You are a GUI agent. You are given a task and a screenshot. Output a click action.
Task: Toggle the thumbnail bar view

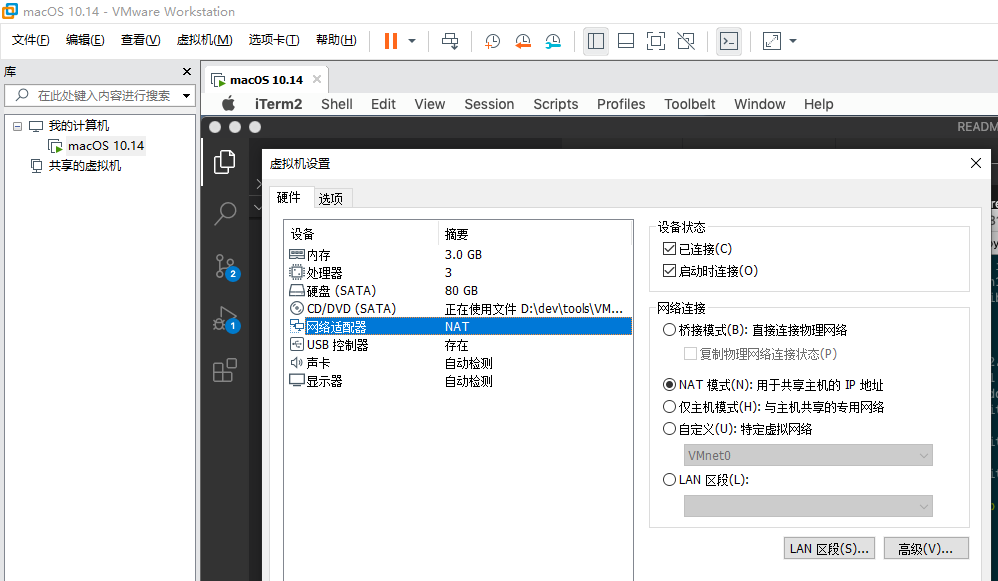(x=626, y=41)
